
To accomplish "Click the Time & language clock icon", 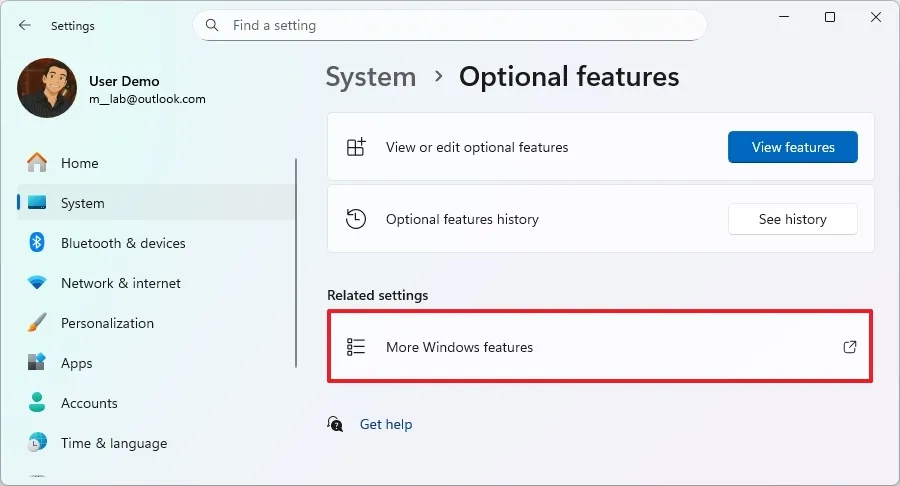I will [37, 443].
